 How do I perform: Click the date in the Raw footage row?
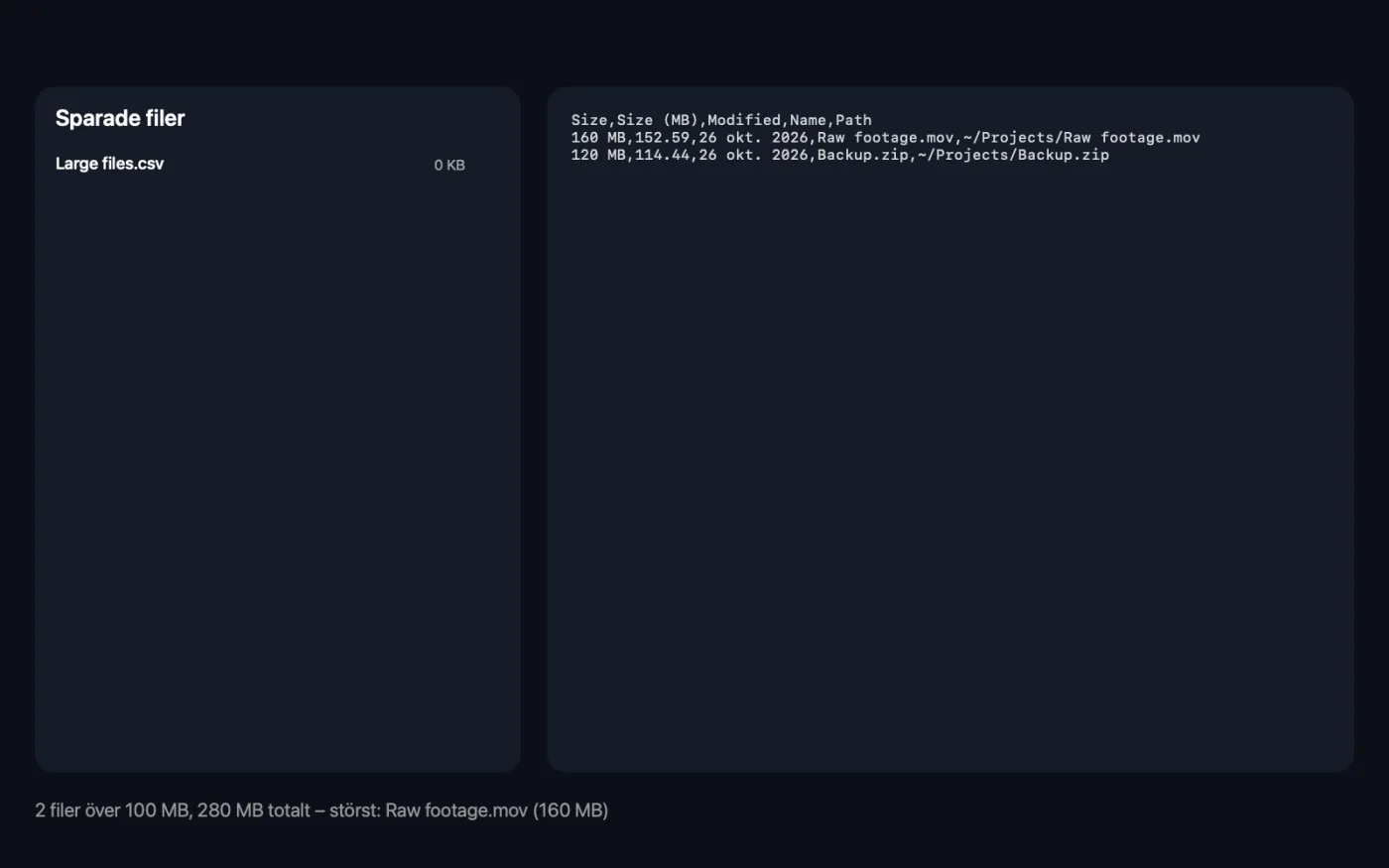pyautogui.click(x=753, y=138)
